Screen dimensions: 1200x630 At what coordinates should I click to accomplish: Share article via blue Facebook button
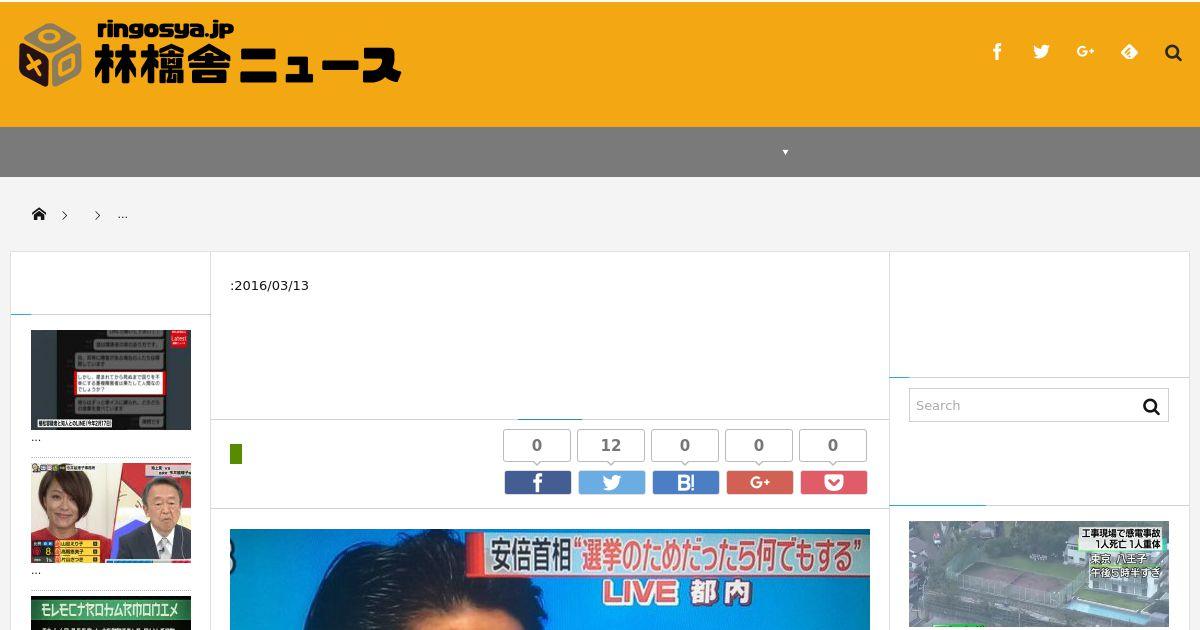538,483
